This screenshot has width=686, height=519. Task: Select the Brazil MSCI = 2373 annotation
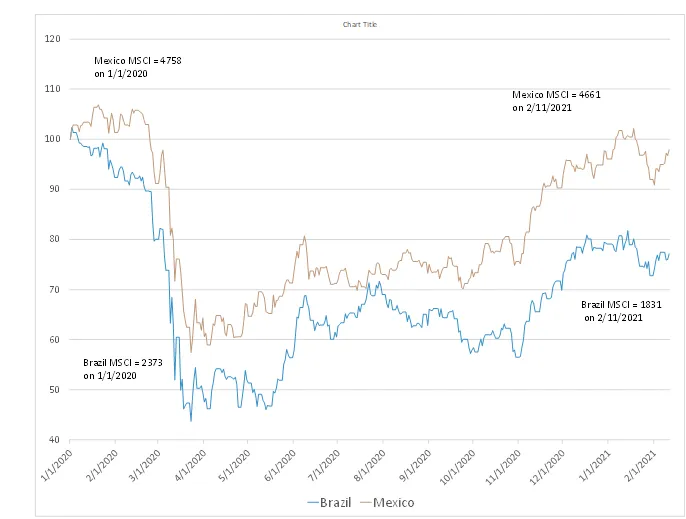[x=122, y=369]
